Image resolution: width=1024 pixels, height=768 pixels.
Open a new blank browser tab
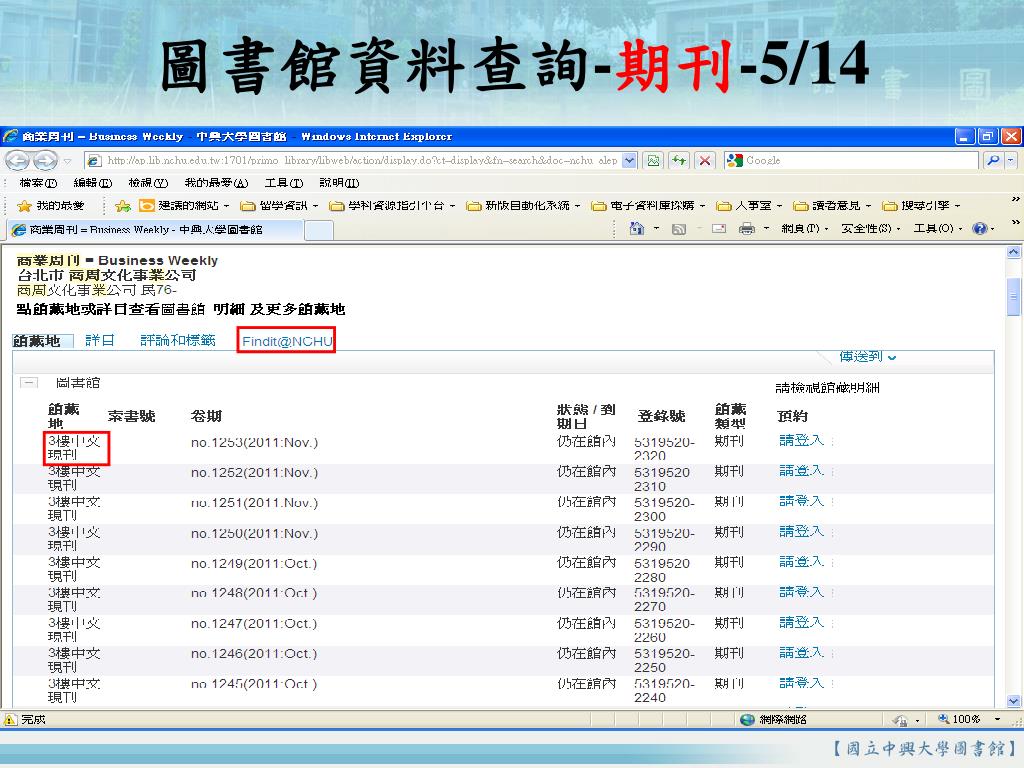point(319,230)
